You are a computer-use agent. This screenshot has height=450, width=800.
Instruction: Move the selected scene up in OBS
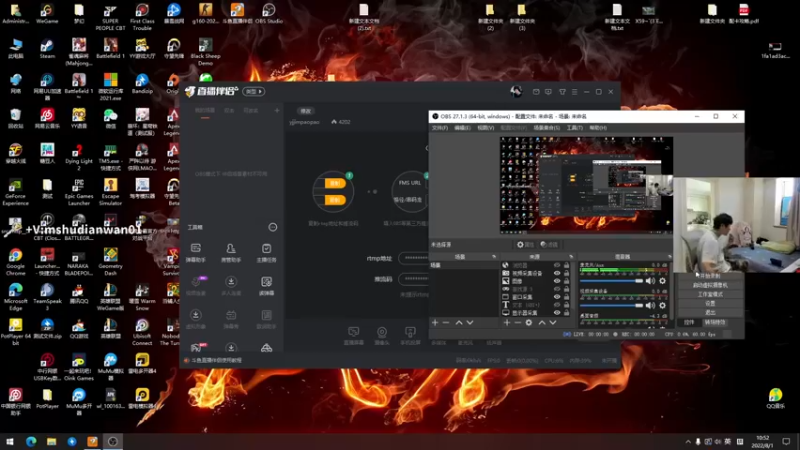(459, 322)
